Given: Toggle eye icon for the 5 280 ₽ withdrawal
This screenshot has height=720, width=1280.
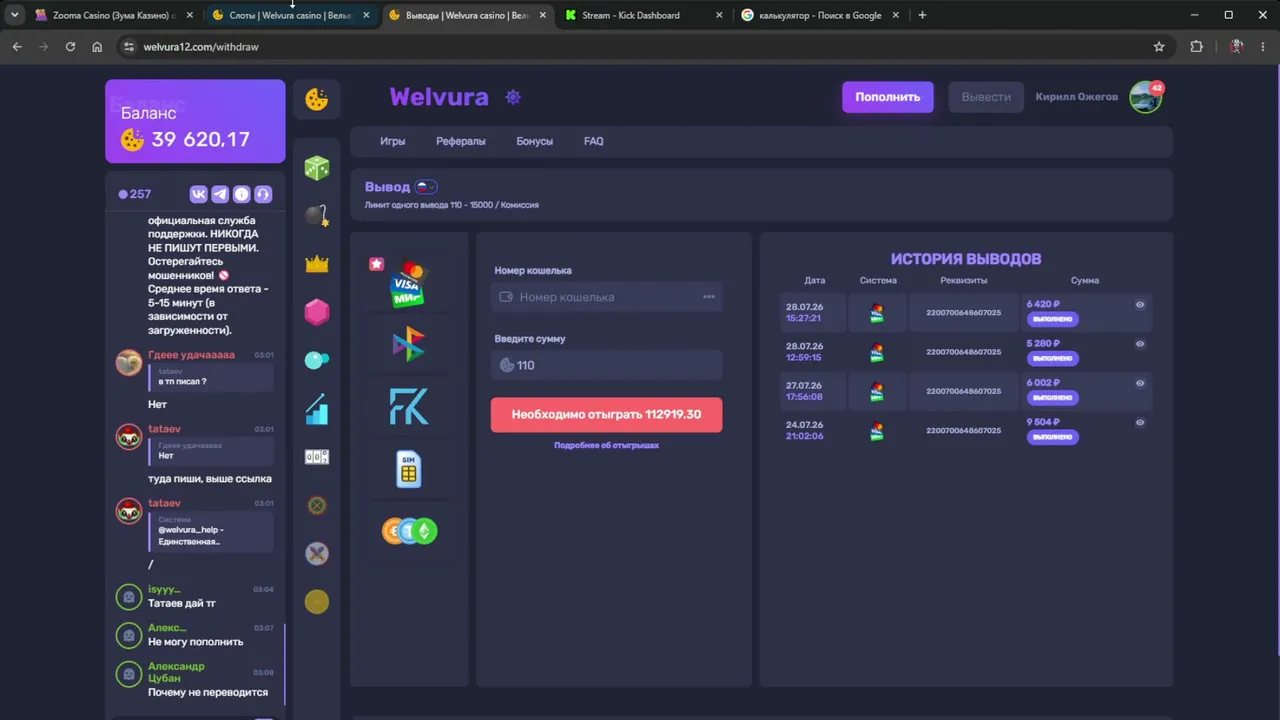Looking at the screenshot, I should tap(1140, 344).
